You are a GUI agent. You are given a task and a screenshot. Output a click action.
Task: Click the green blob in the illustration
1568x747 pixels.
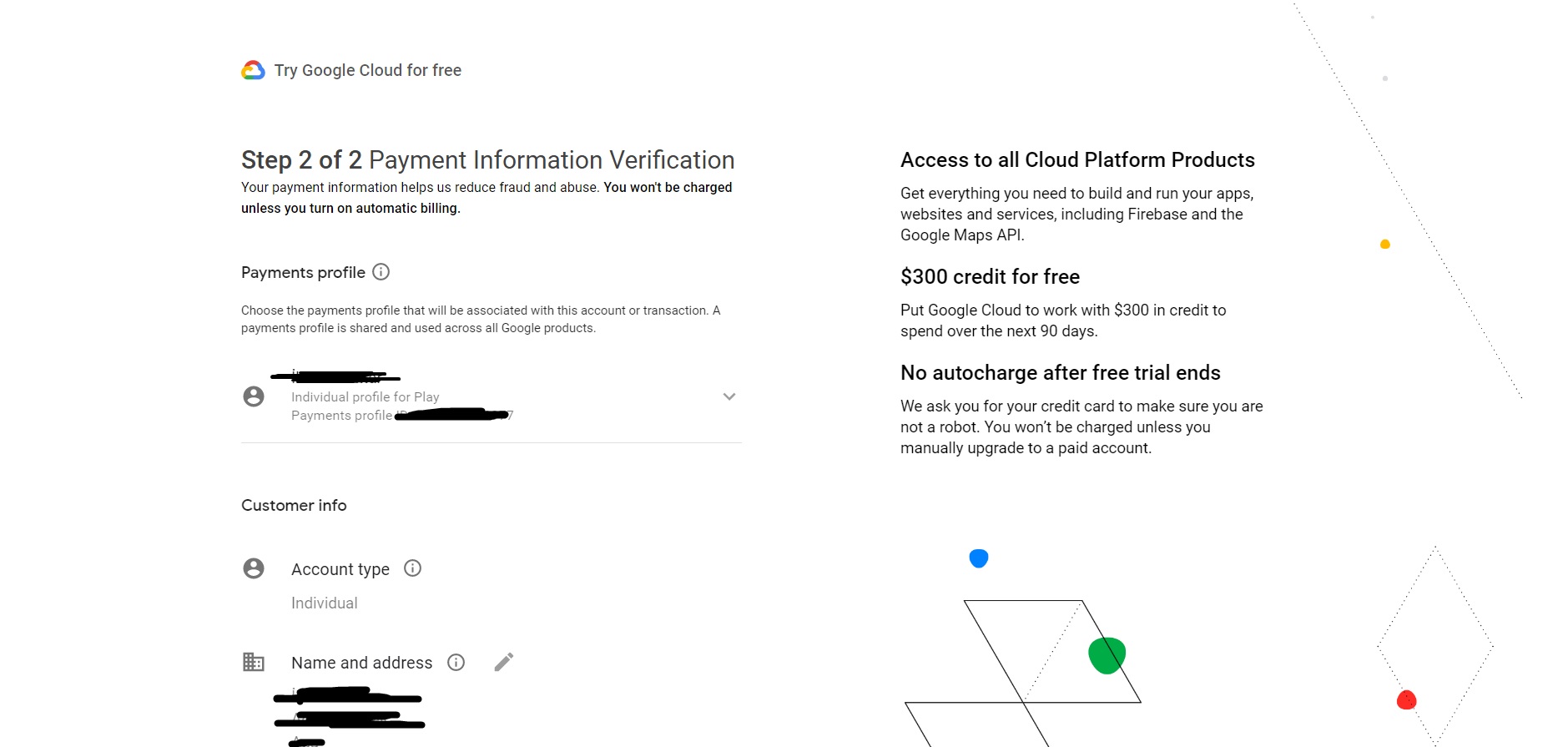point(1107,655)
